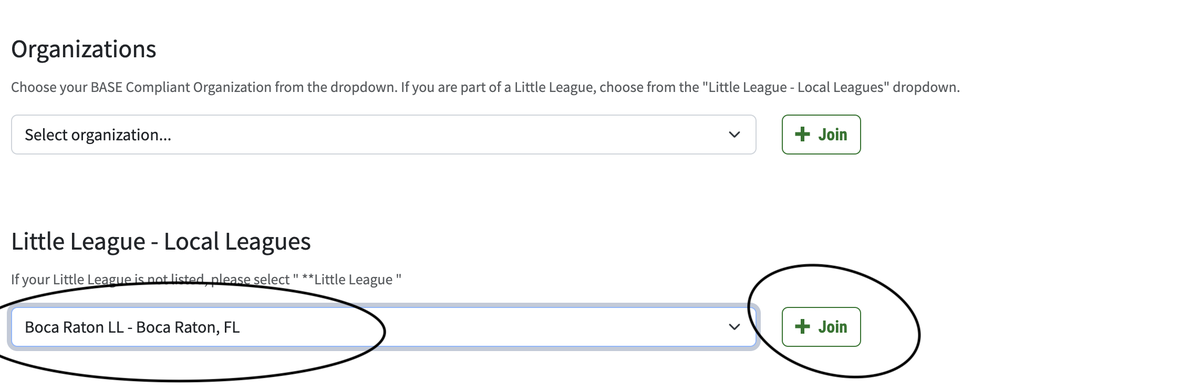Click the chevron arrow in Select organization dropdown

pos(734,135)
